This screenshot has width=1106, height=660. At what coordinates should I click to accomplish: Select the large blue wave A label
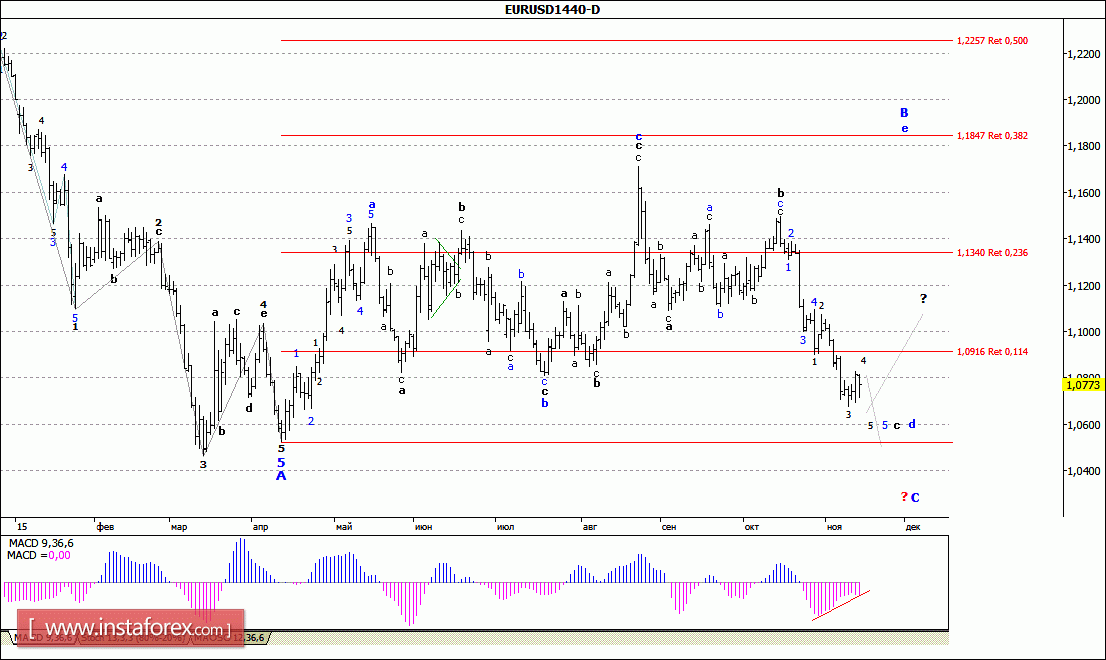click(x=281, y=476)
